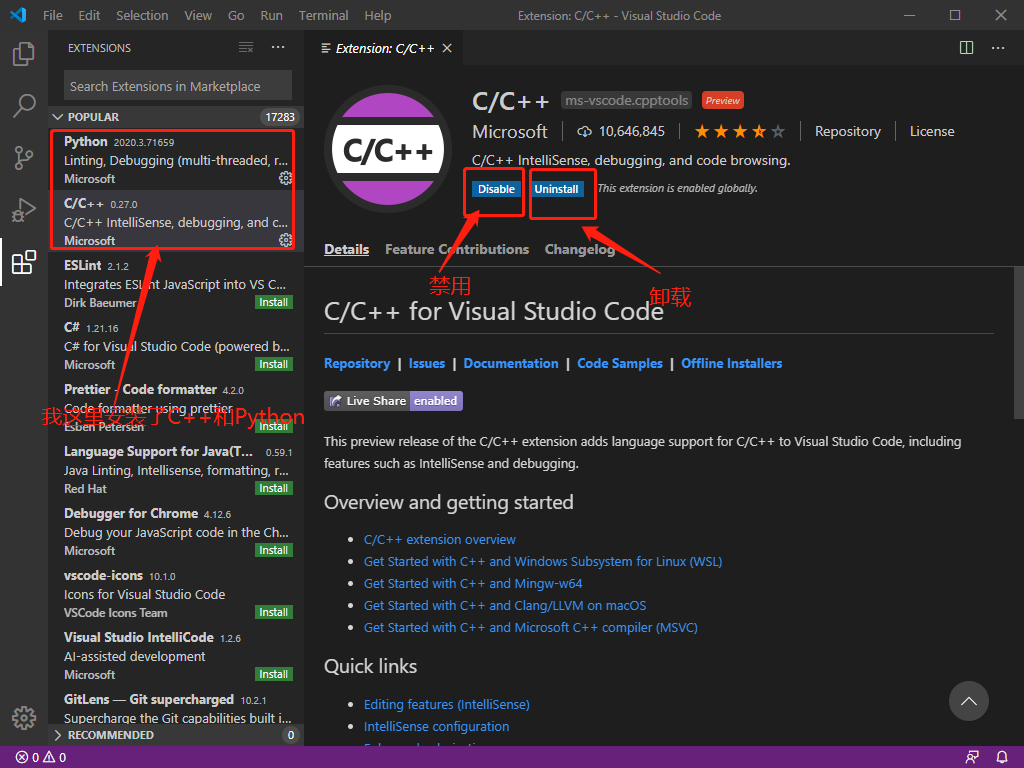Open the View menu
This screenshot has height=768, width=1024.
tap(198, 15)
